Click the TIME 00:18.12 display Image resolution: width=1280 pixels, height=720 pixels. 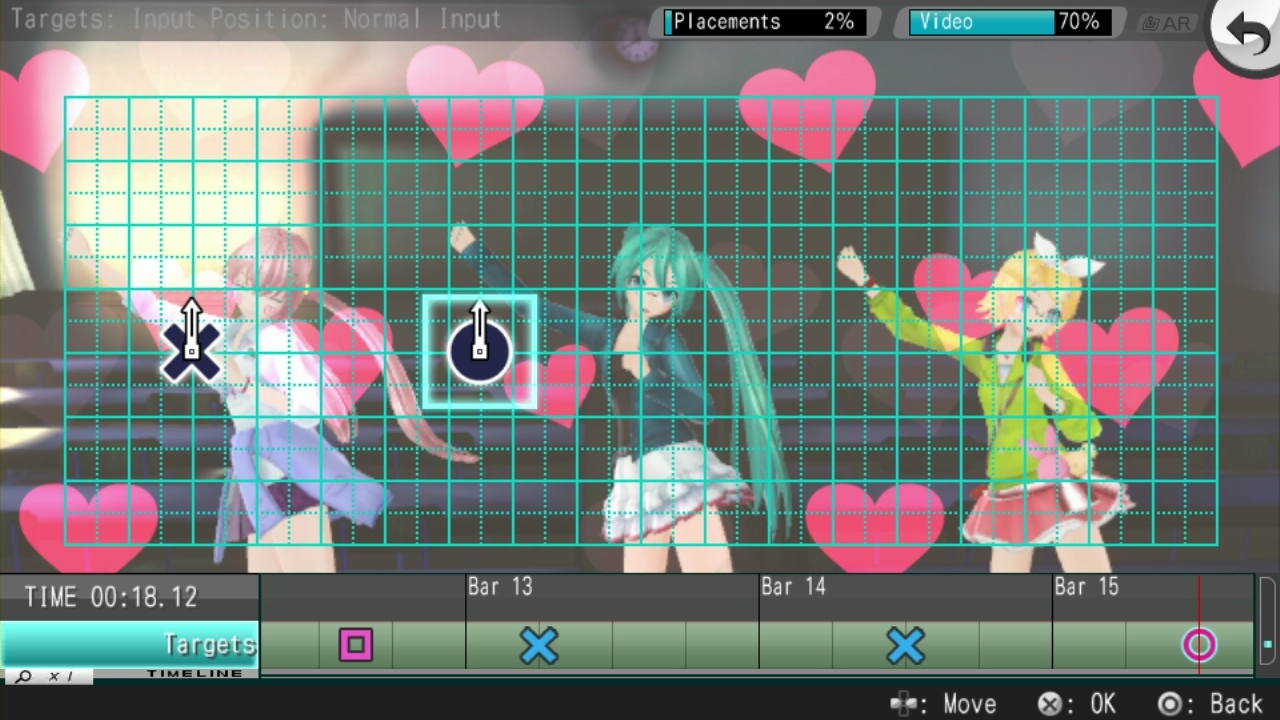(111, 597)
